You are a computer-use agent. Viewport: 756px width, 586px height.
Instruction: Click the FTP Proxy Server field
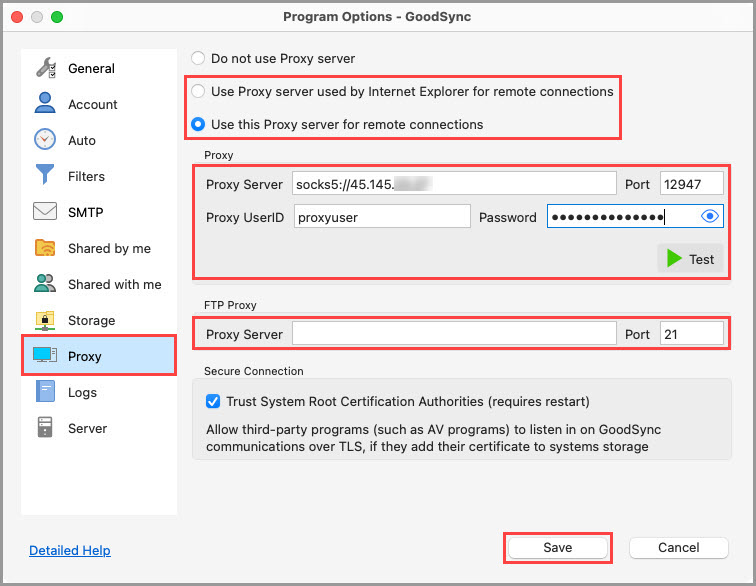click(x=454, y=334)
